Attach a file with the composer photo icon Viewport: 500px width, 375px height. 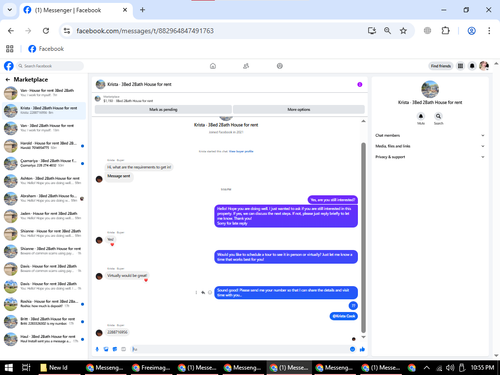pos(106,349)
